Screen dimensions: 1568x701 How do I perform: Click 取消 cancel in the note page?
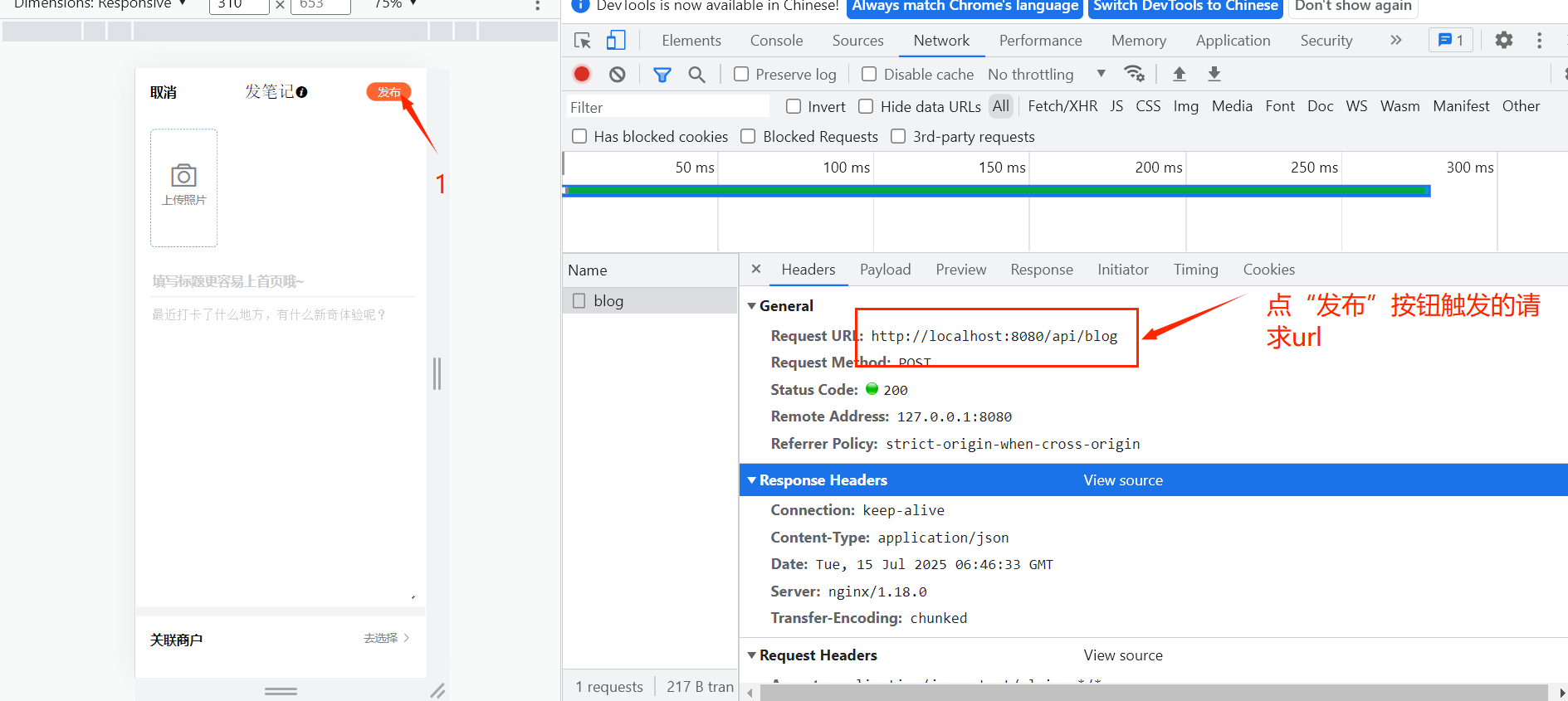point(164,92)
